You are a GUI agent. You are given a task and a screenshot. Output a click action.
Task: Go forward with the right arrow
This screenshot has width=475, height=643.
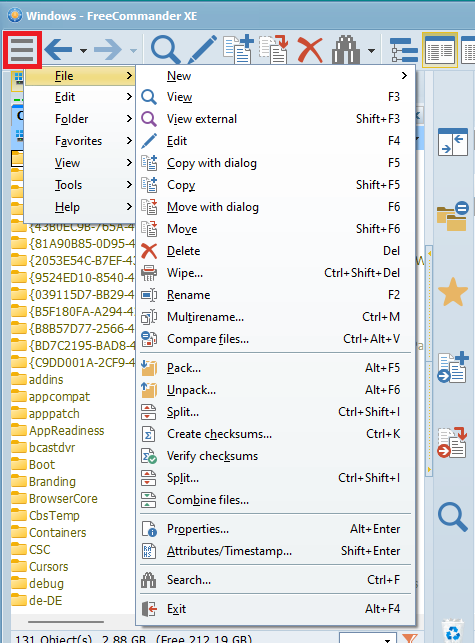pos(108,50)
